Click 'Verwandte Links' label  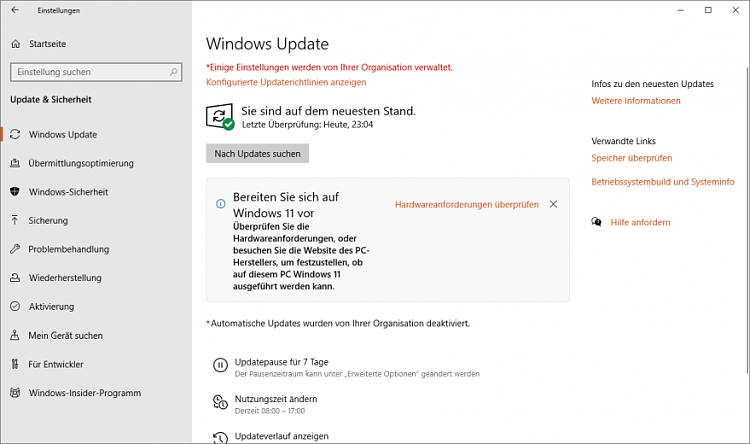(623, 141)
